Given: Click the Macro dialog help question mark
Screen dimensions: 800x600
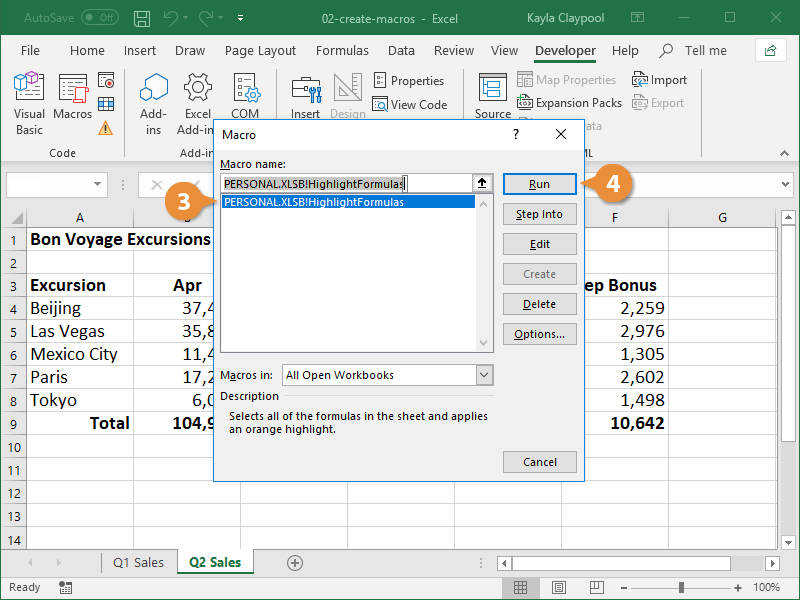Looking at the screenshot, I should [516, 134].
